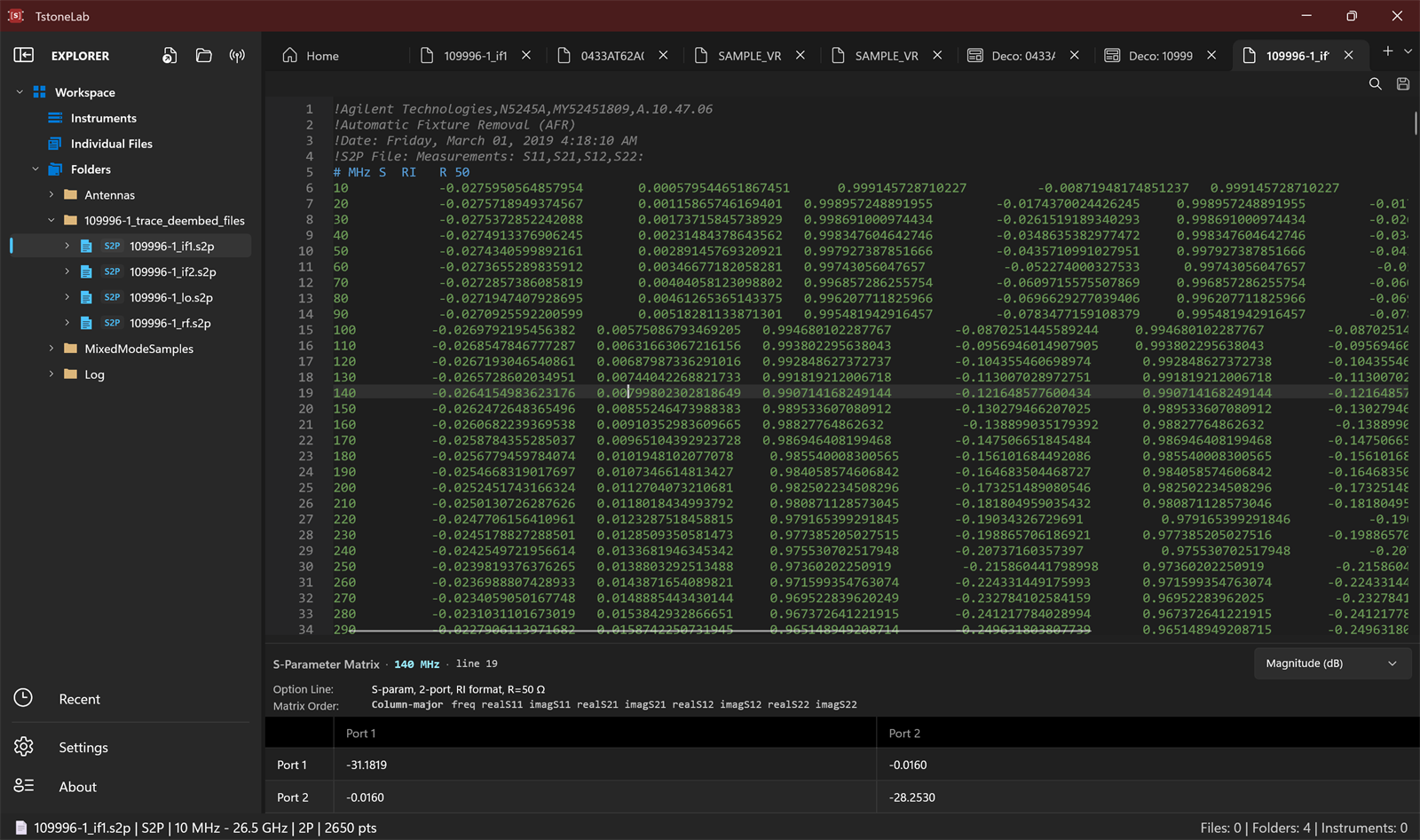
Task: Expand the 109996-1_if2.s2p file node
Action: tap(67, 271)
